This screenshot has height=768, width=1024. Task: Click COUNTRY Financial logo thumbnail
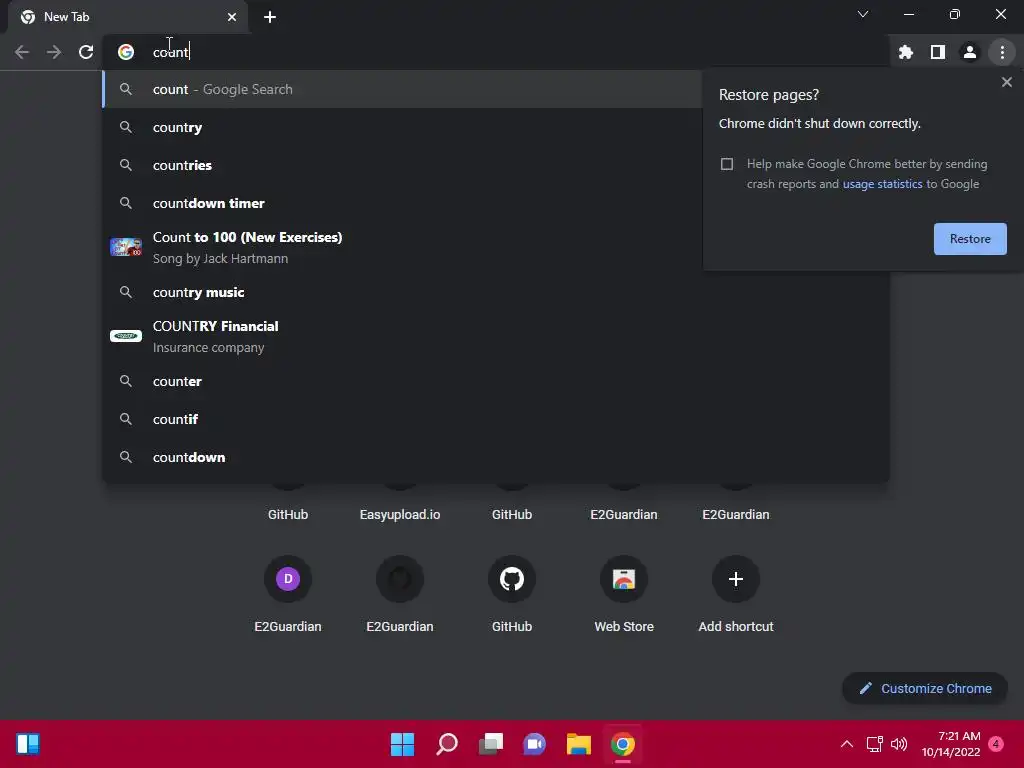point(126,336)
